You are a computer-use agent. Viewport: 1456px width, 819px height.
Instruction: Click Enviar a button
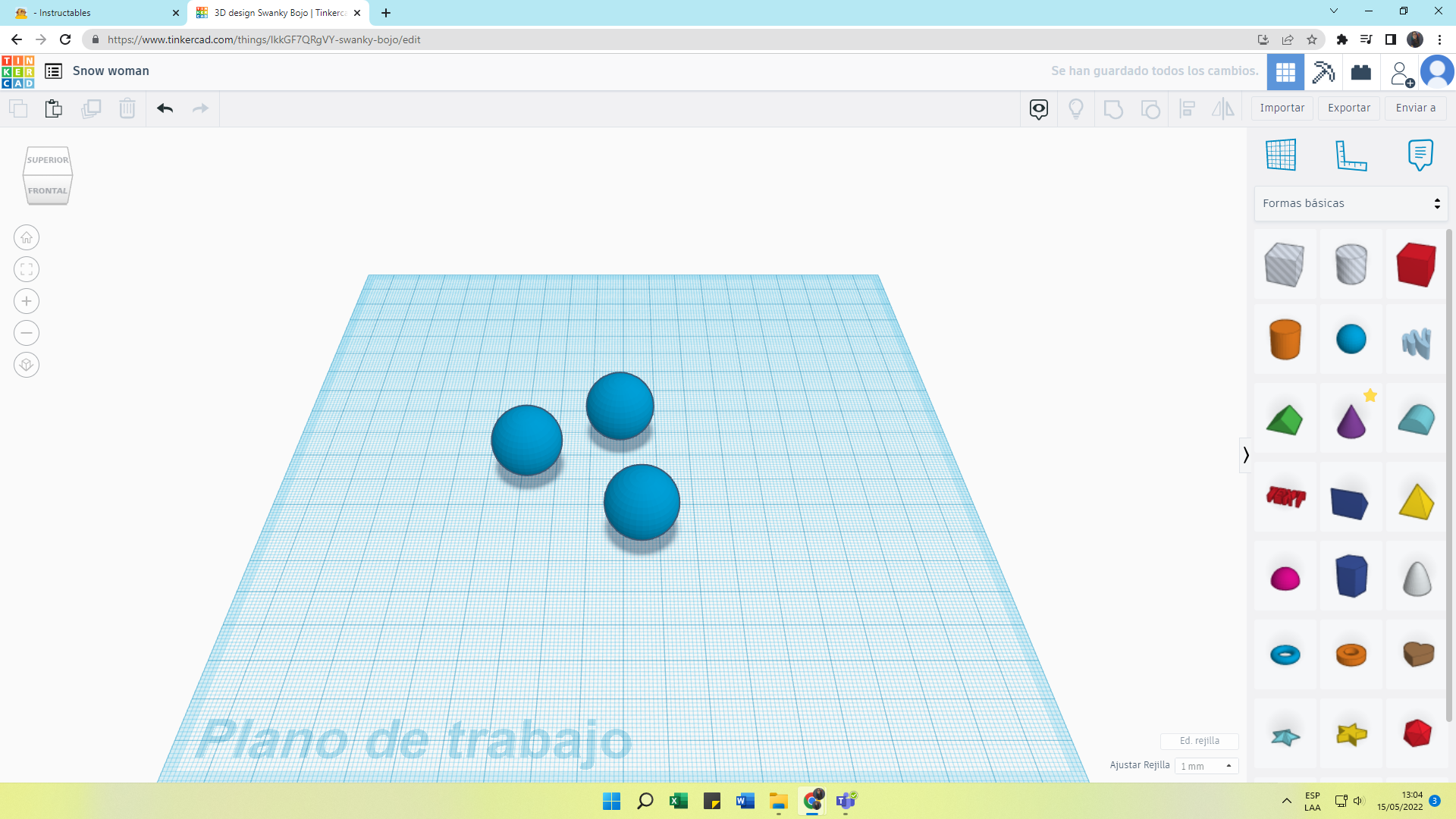point(1416,108)
